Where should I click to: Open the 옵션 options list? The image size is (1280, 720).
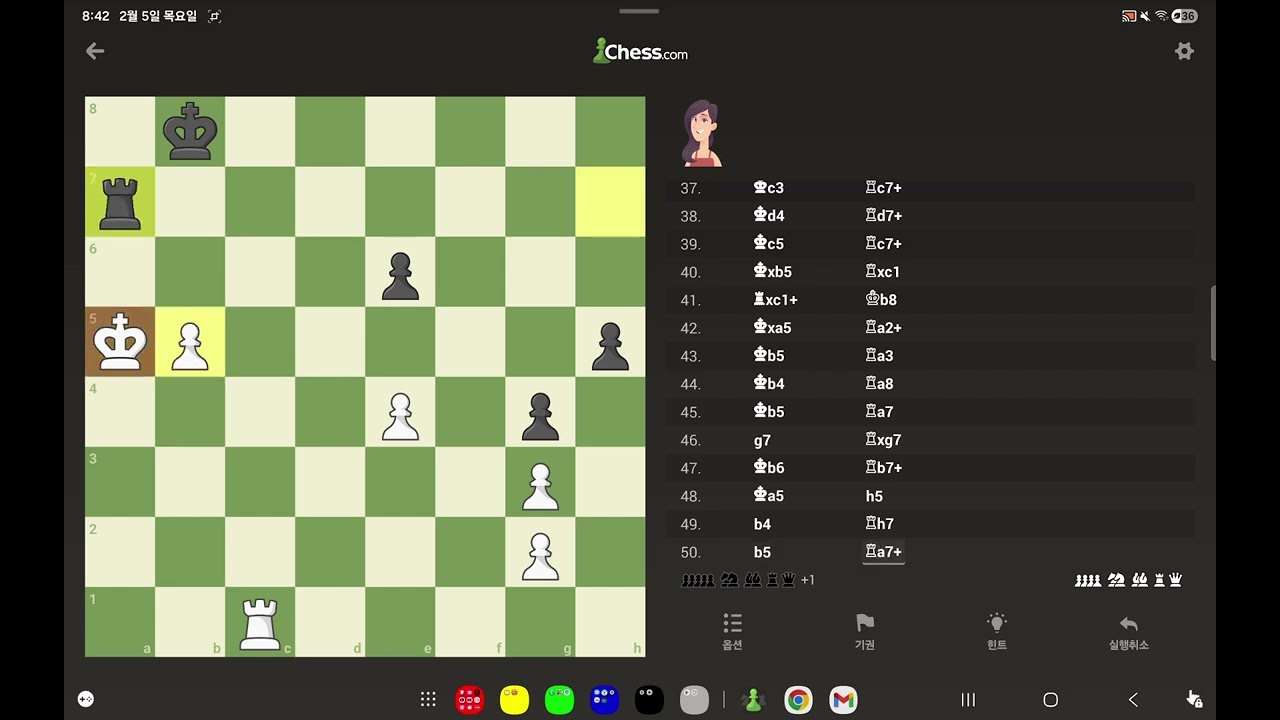tap(732, 632)
